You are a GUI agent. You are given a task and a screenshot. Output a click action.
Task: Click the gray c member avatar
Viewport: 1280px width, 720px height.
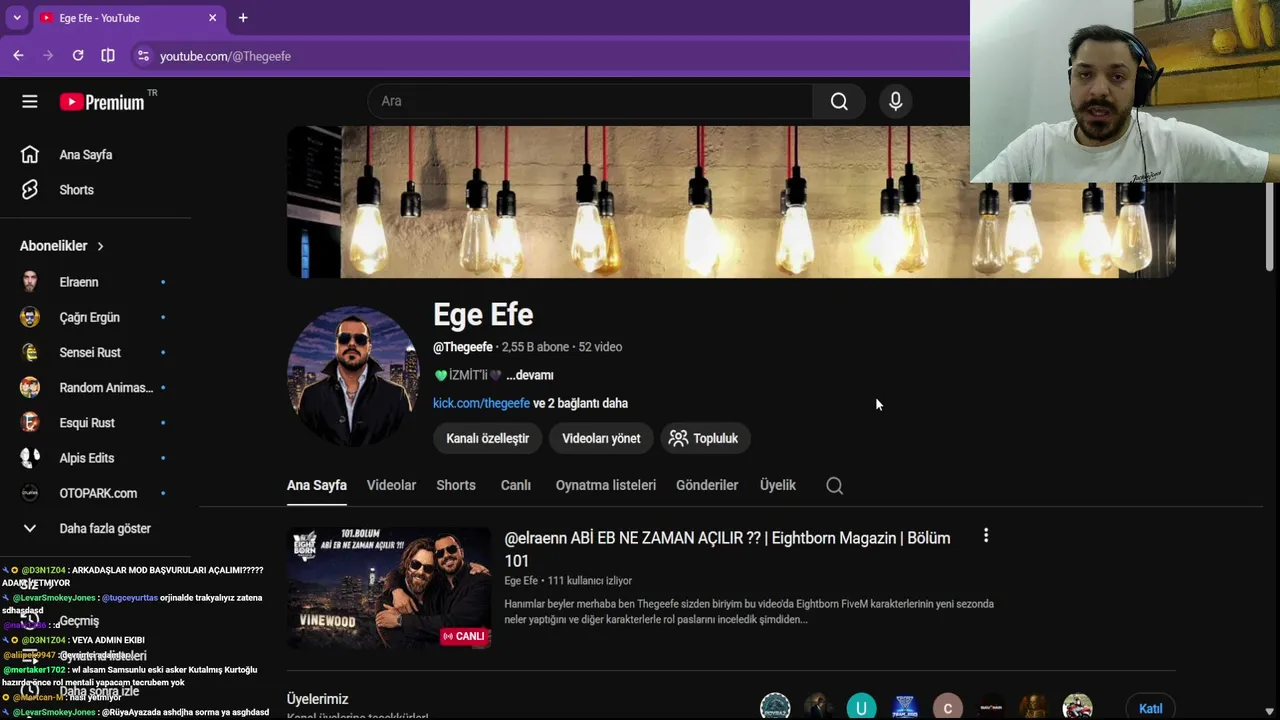click(948, 707)
